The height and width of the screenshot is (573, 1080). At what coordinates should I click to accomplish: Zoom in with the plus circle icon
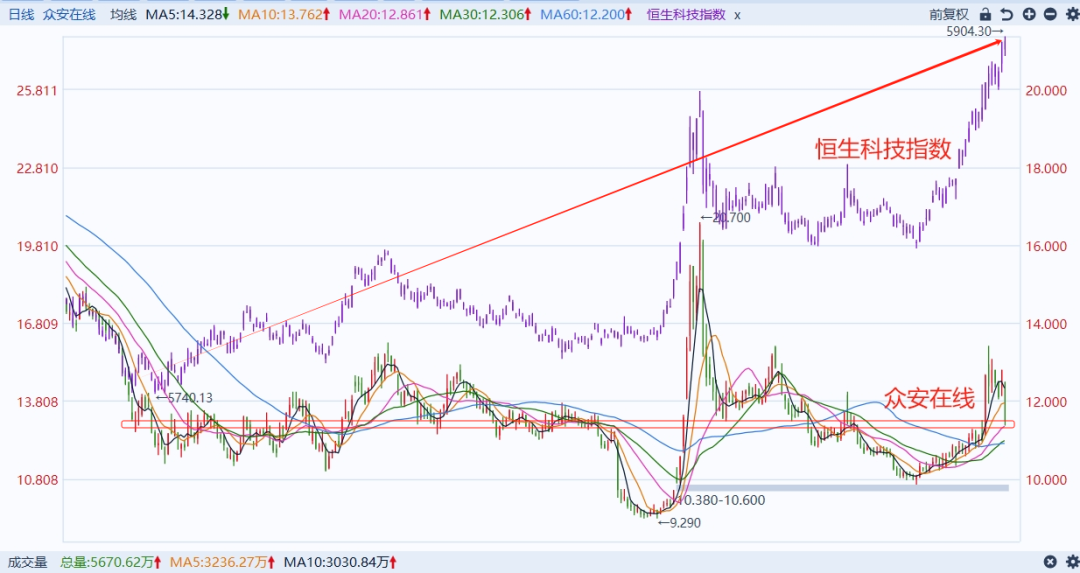coord(1029,14)
